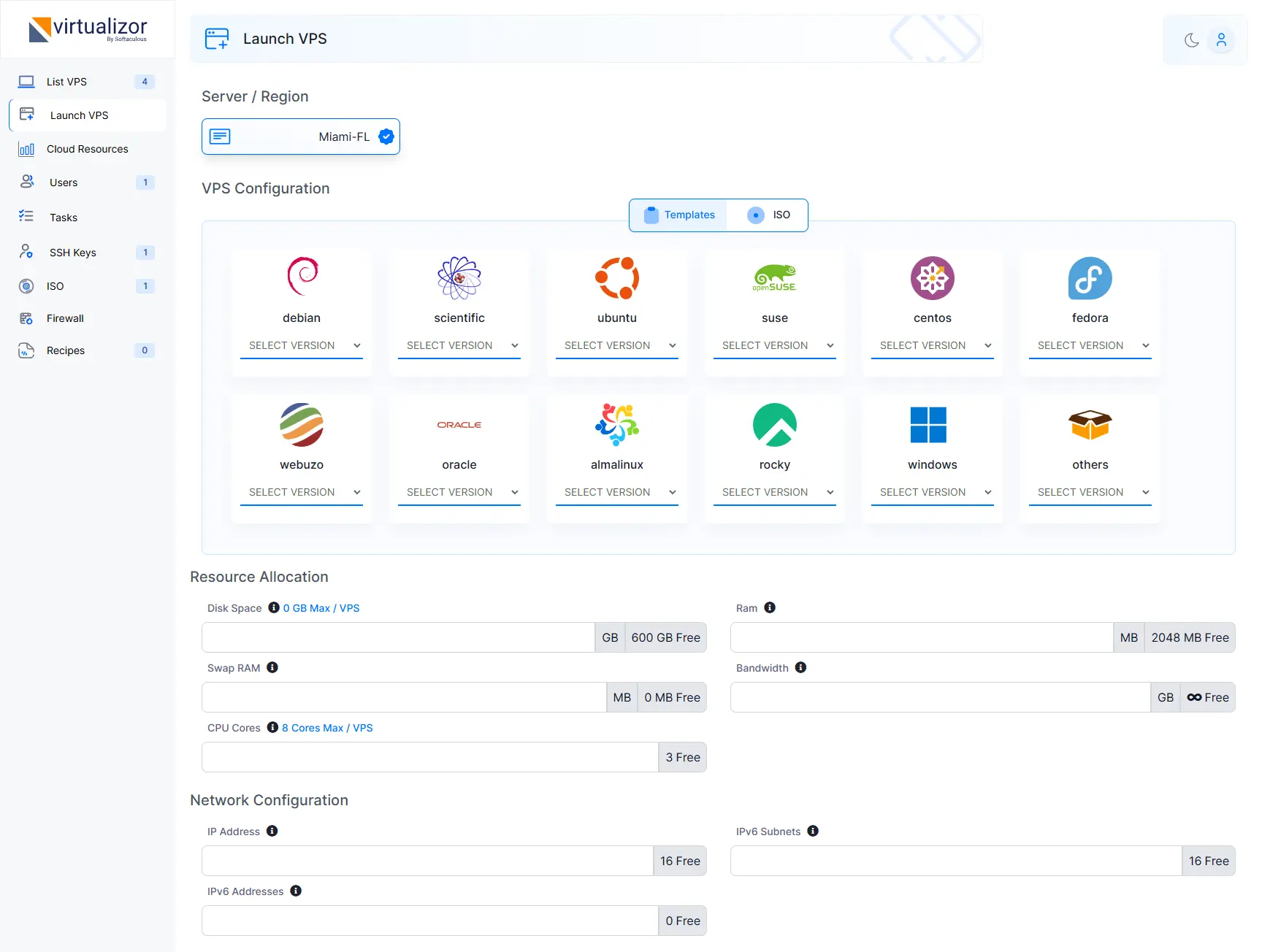Screen dimensions: 1262x952
Task: Open List VPS in sidebar
Action: coord(88,82)
